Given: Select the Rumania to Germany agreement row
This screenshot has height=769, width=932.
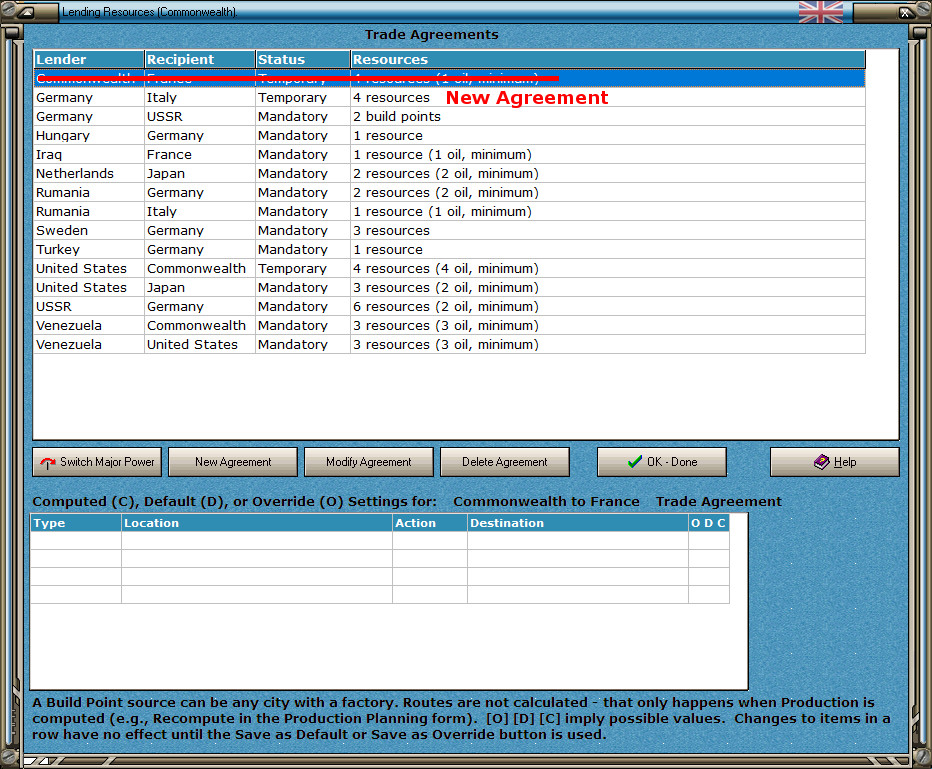Looking at the screenshot, I should click(x=449, y=193).
